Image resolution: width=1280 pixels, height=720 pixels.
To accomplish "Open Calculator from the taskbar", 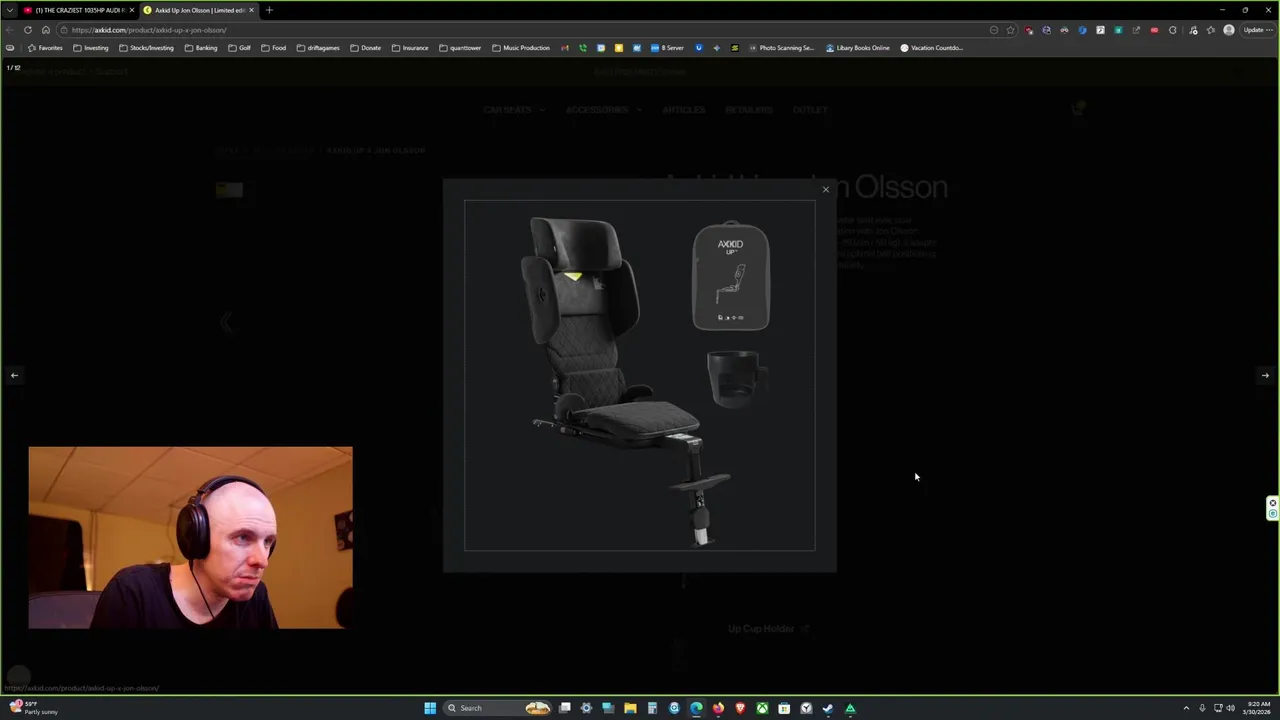I will 652,708.
